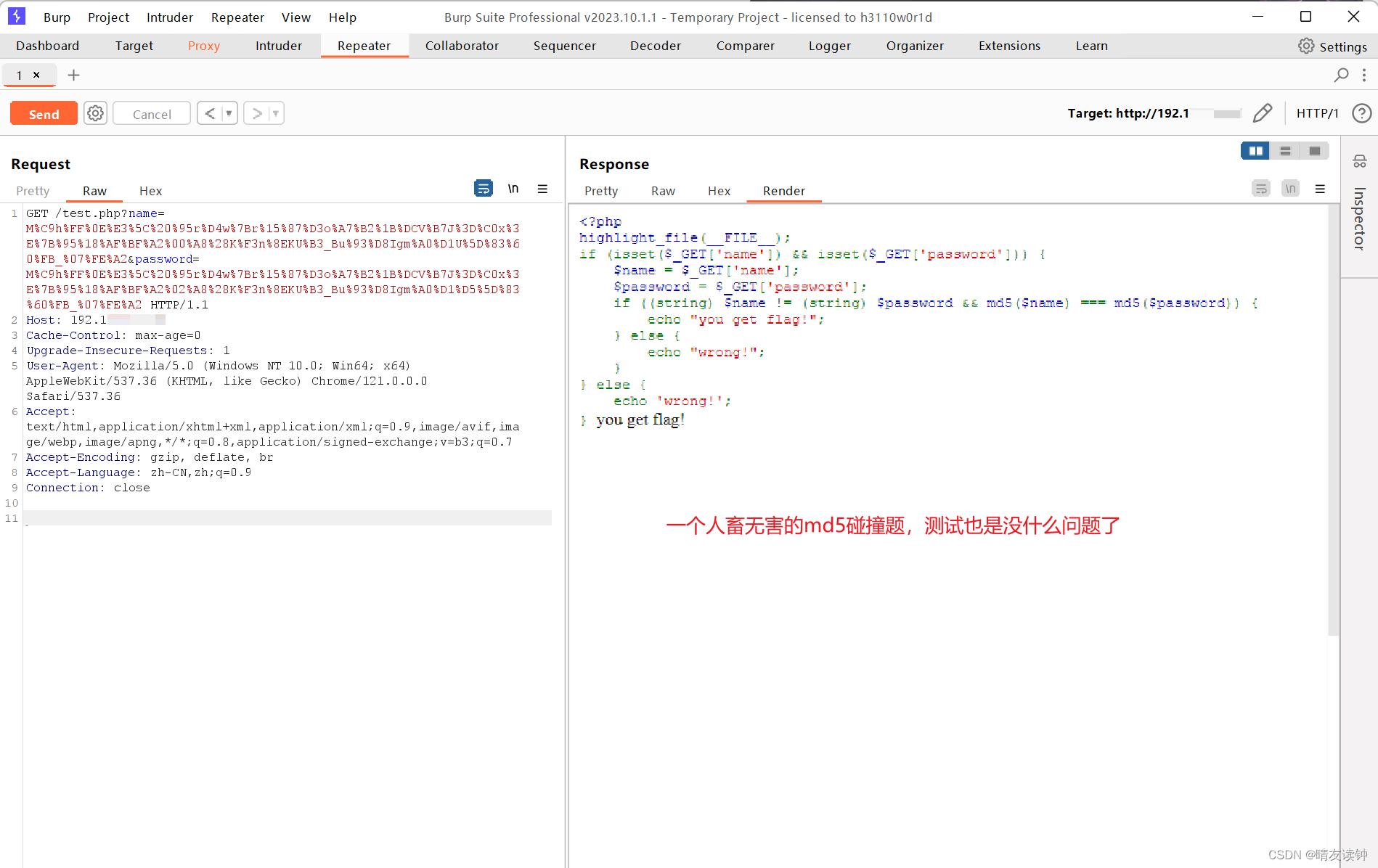Open the Intruder menu

(170, 17)
